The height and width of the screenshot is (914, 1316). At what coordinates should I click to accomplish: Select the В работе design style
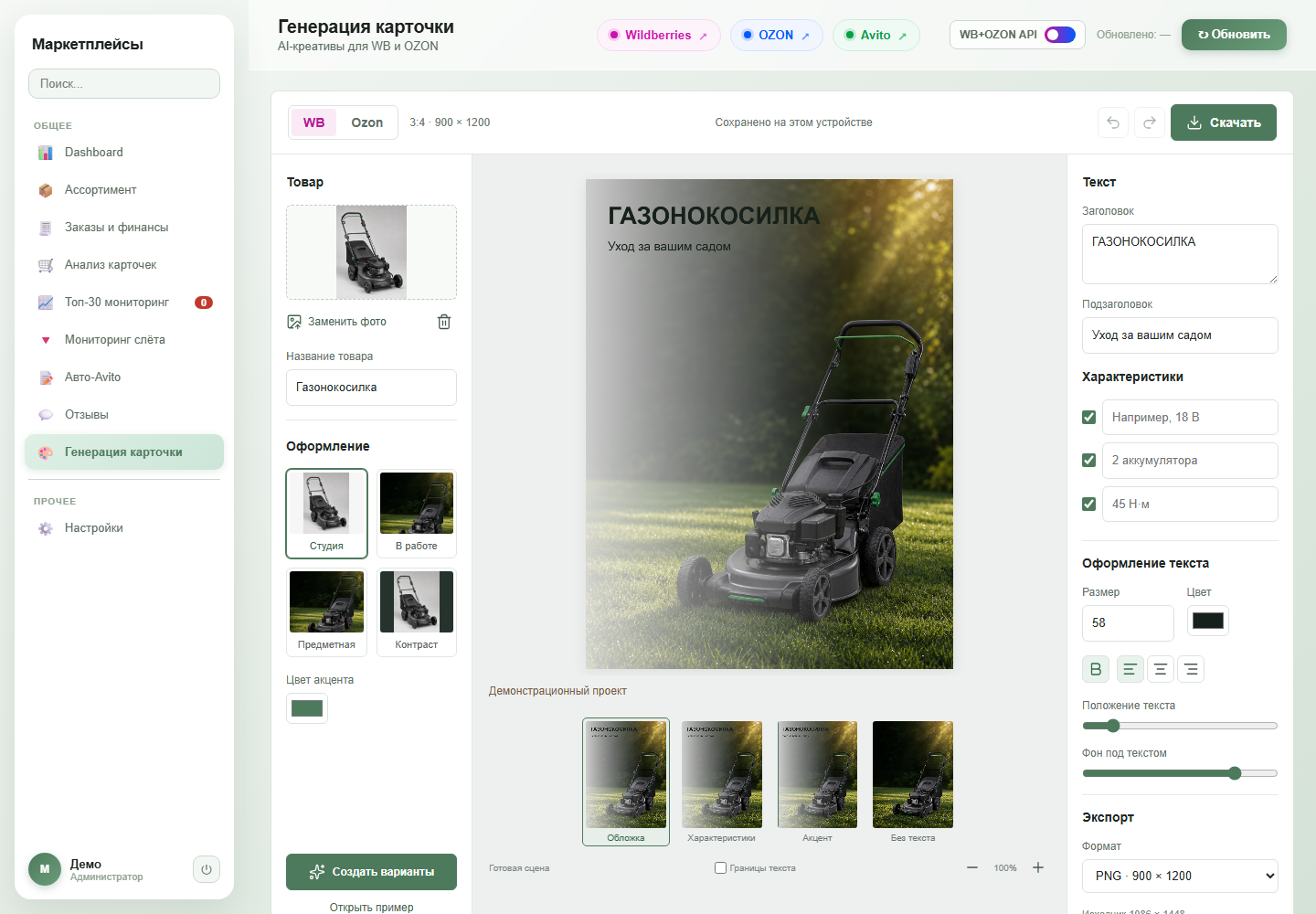tap(417, 514)
